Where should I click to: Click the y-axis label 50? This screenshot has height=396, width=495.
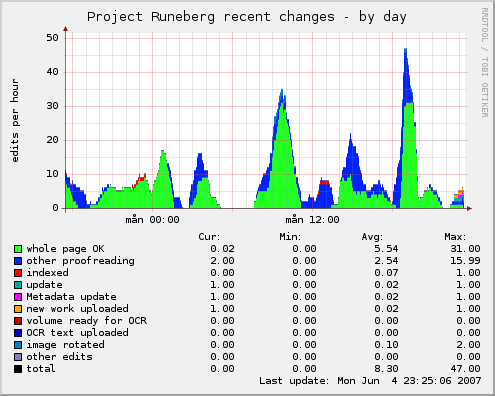[x=53, y=38]
